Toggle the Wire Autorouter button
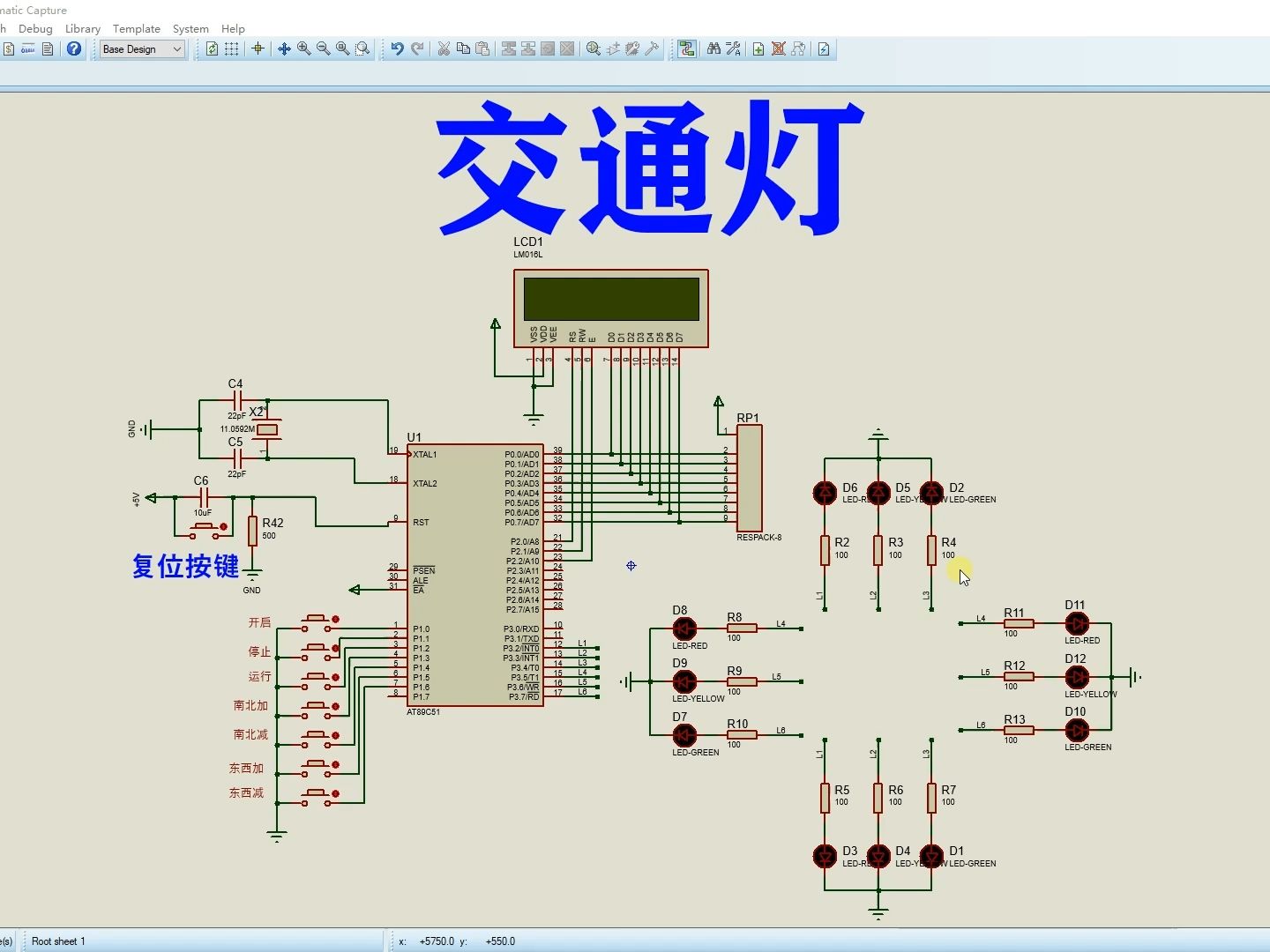Viewport: 1270px width, 952px height. tap(687, 48)
